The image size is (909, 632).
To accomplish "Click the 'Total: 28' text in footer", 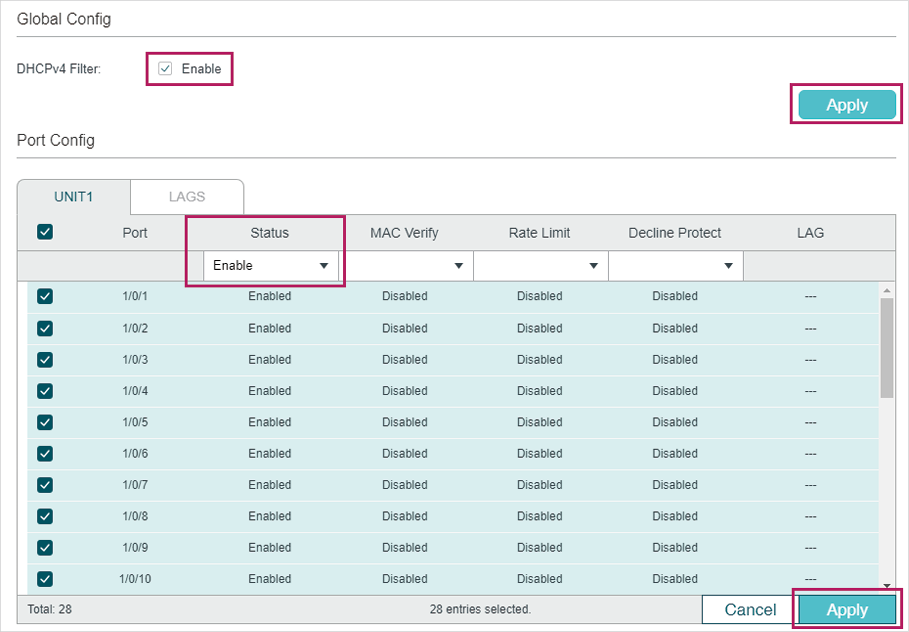I will point(49,609).
